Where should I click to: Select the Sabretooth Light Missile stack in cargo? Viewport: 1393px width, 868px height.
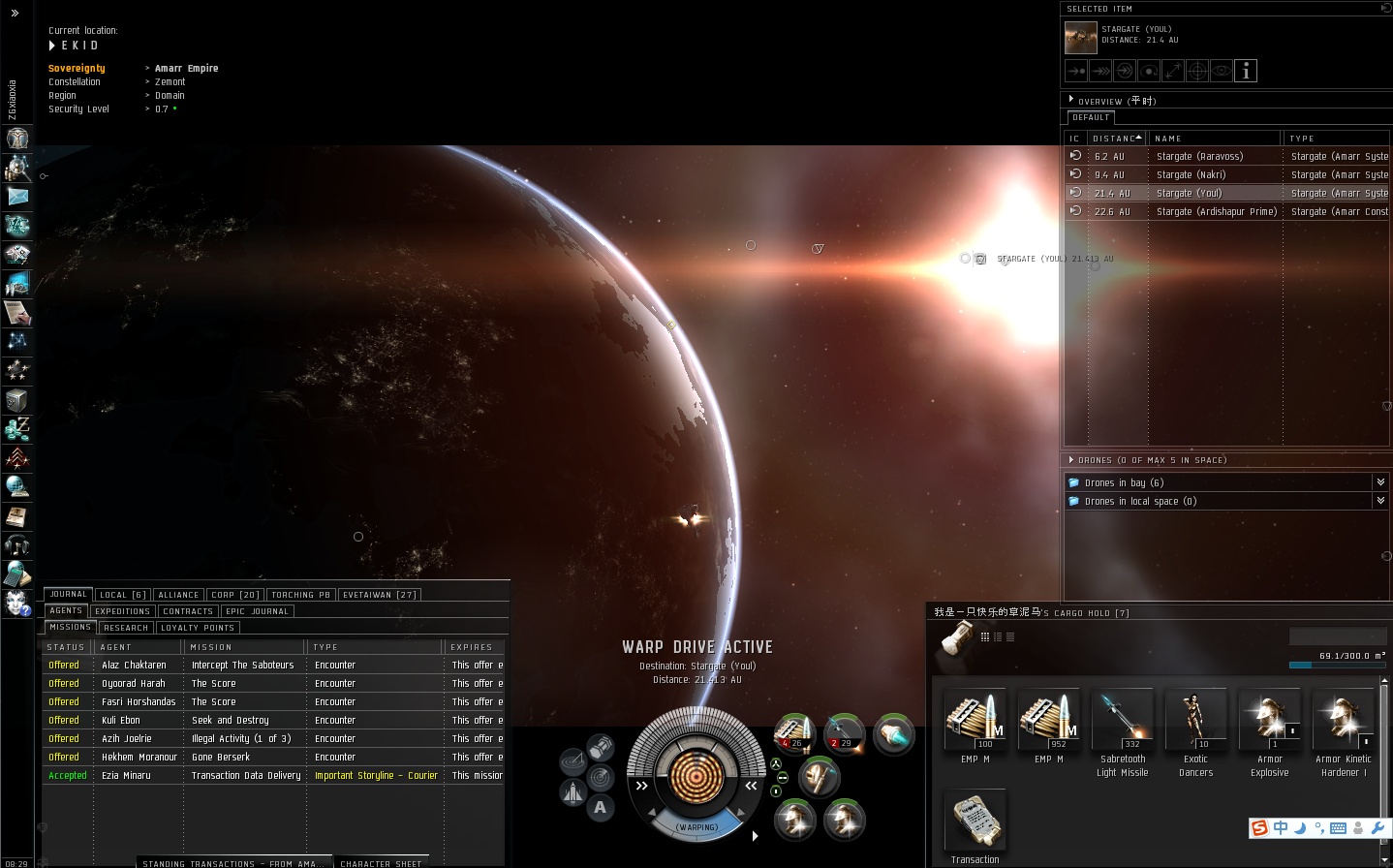point(1123,733)
